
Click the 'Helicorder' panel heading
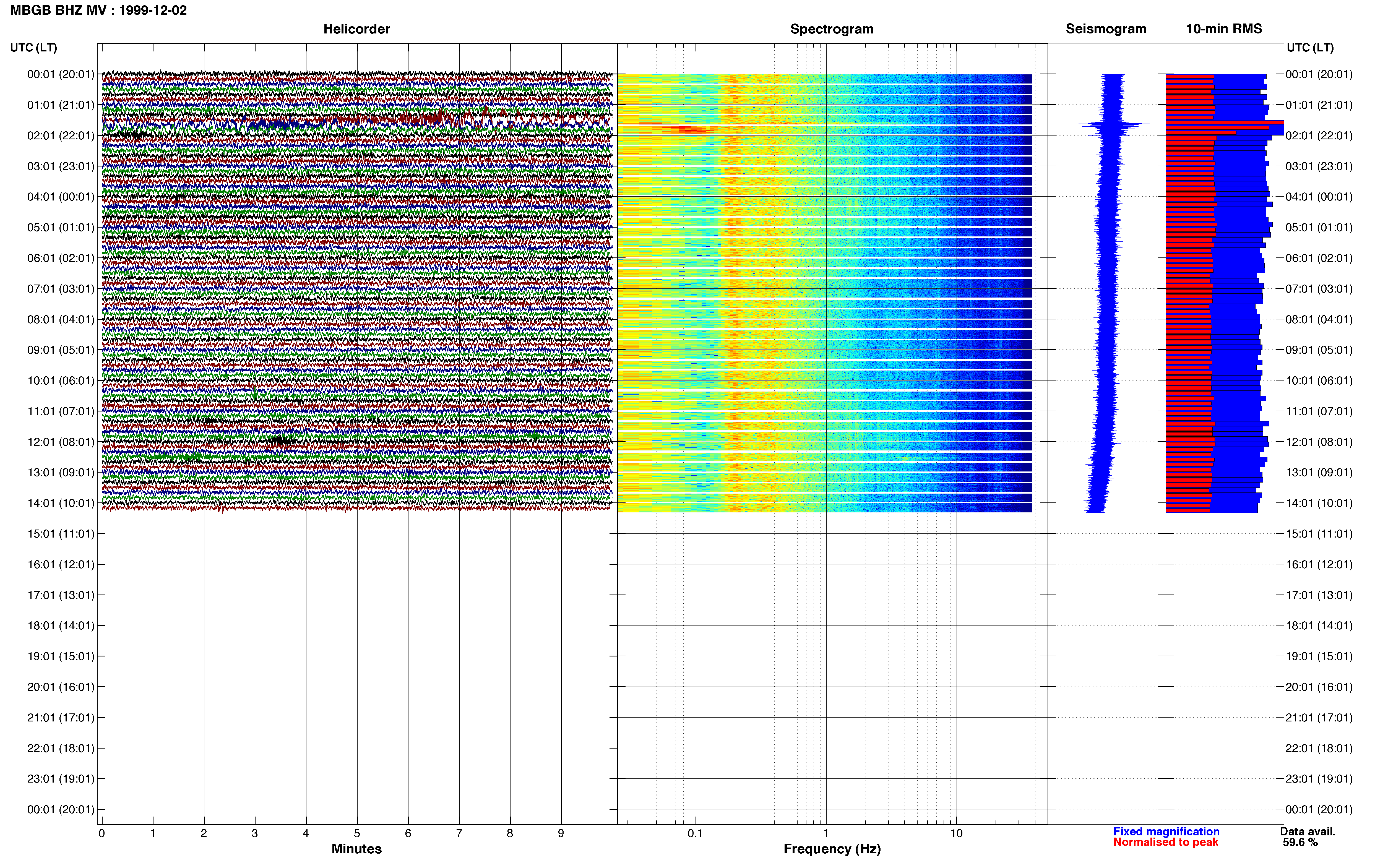[x=356, y=29]
